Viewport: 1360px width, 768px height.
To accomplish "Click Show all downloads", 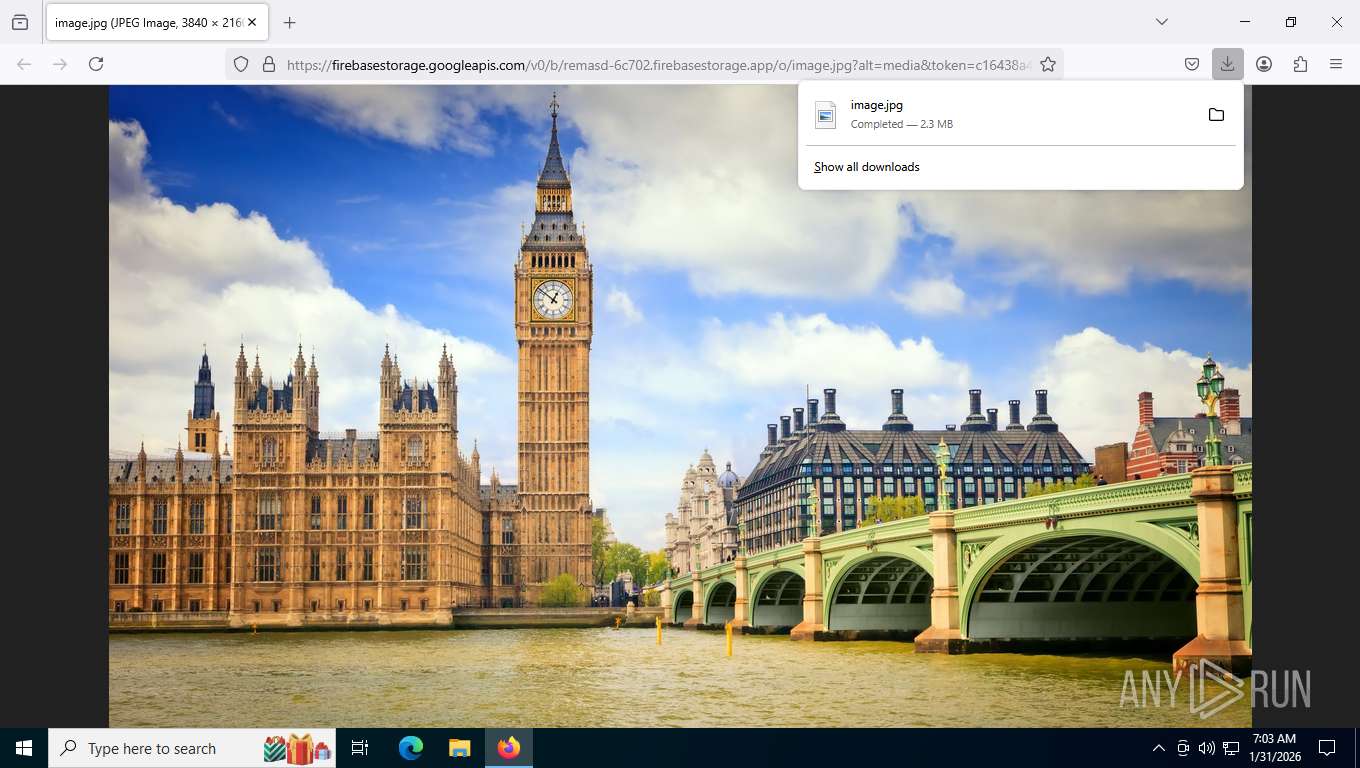I will [867, 167].
